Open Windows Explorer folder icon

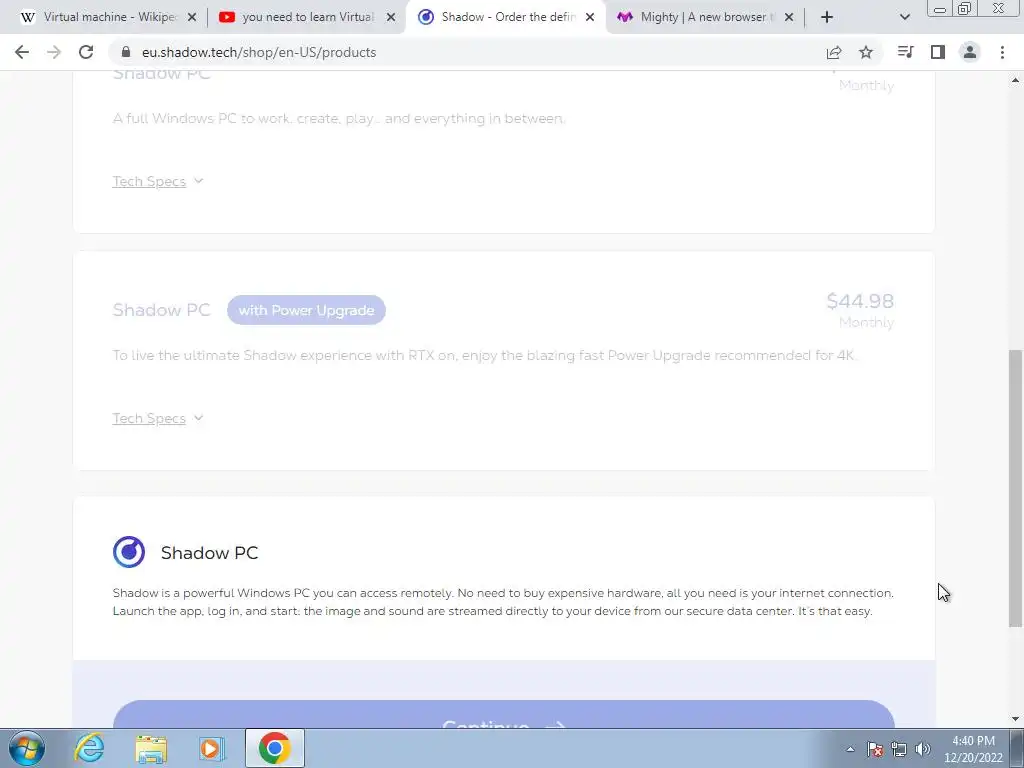click(151, 748)
